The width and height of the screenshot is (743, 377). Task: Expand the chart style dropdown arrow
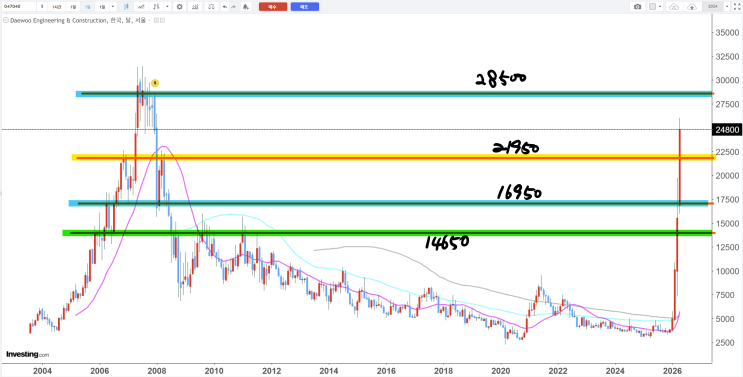click(x=167, y=7)
